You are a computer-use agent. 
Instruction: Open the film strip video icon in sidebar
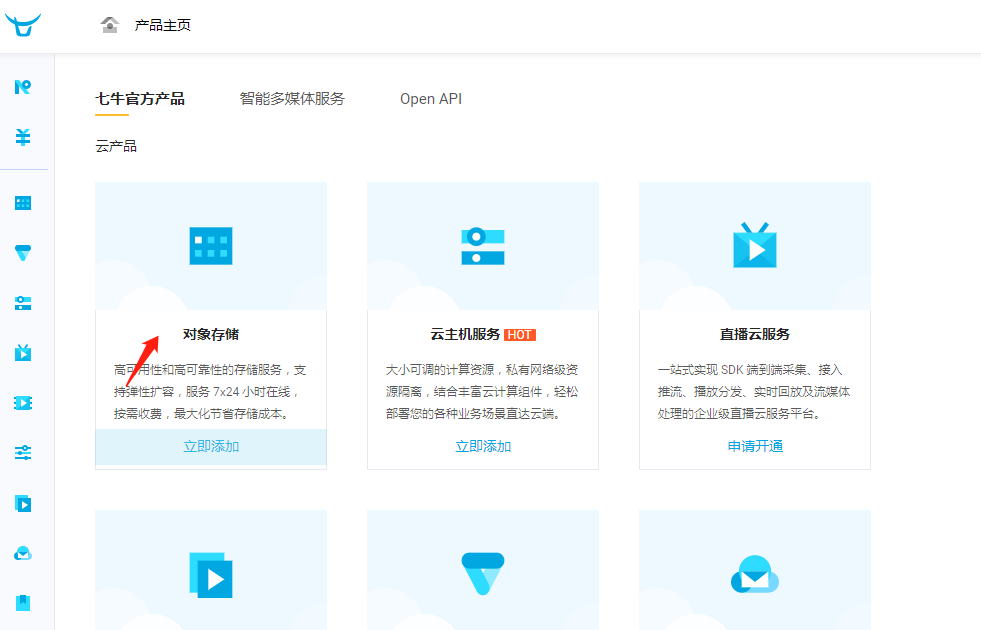point(23,403)
